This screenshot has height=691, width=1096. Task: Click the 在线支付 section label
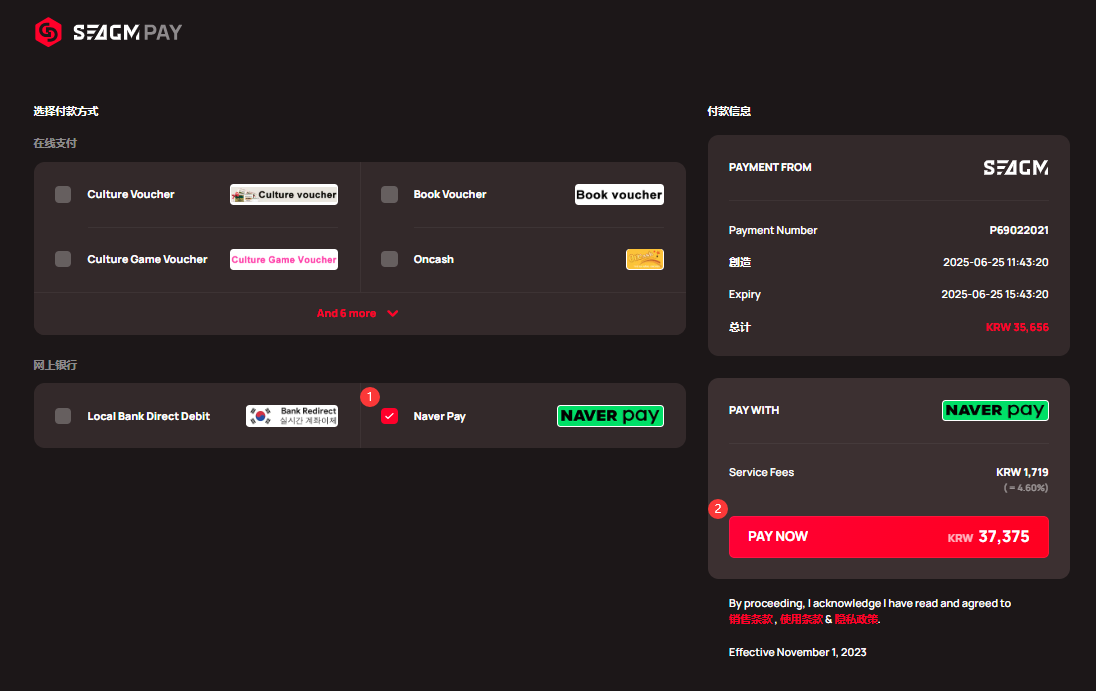[55, 143]
